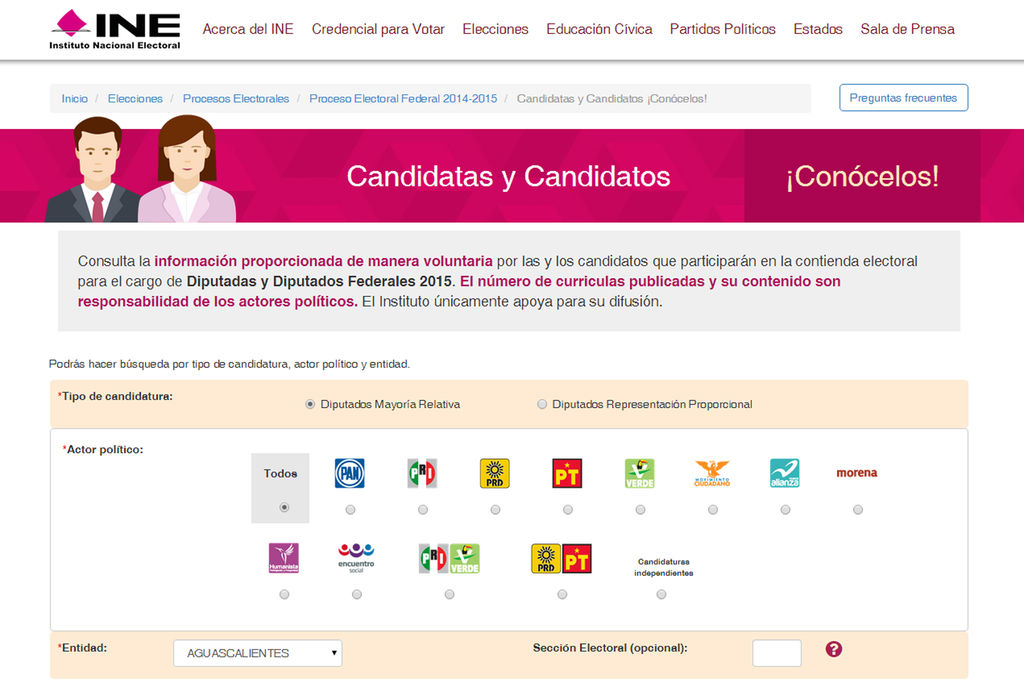Go to Proceso Electoral Federal 2014-2015 breadcrumb
This screenshot has height=683, width=1024.
[403, 99]
